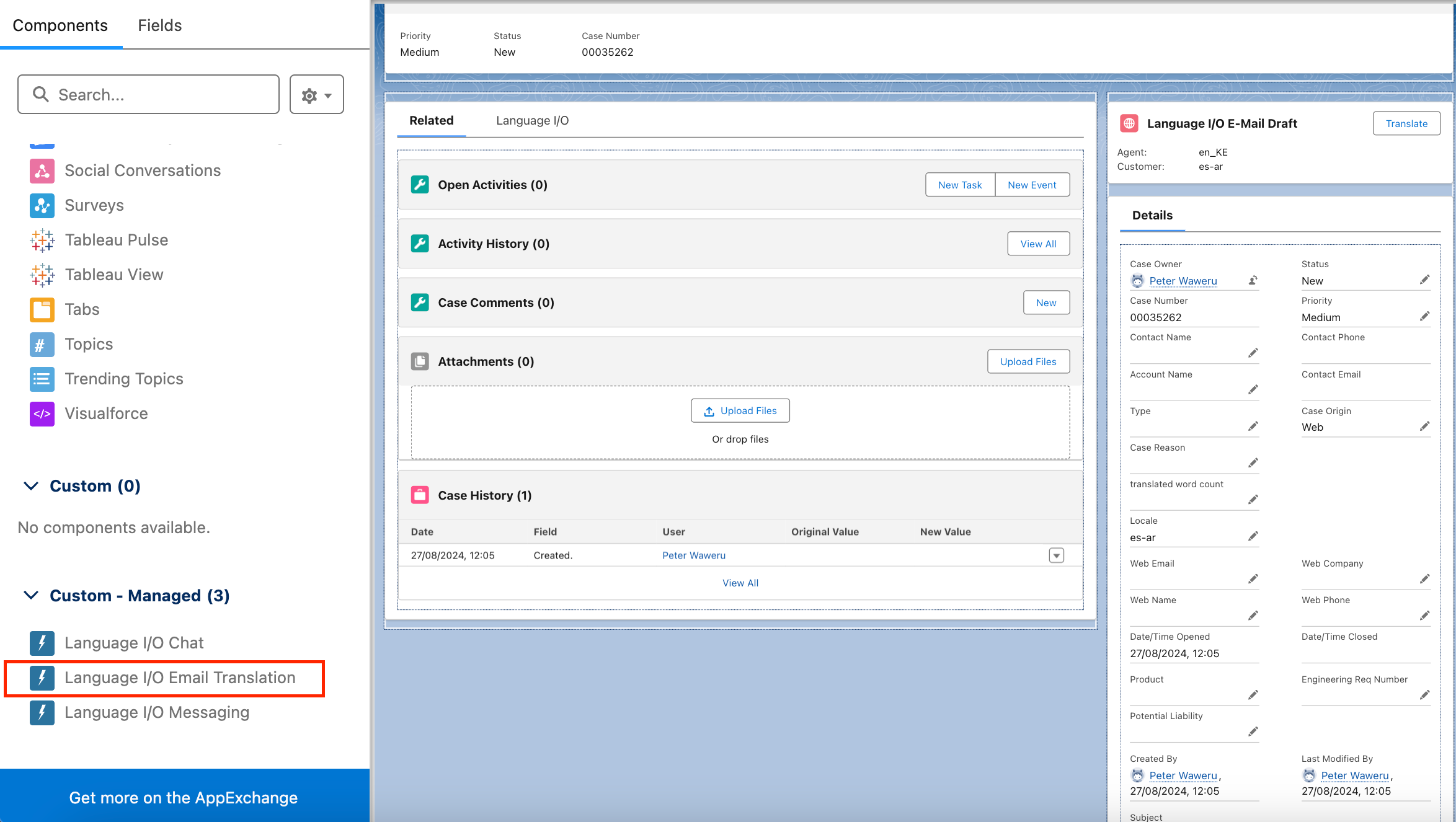Select the Trending Topics list icon
Image resolution: width=1456 pixels, height=822 pixels.
pos(42,379)
